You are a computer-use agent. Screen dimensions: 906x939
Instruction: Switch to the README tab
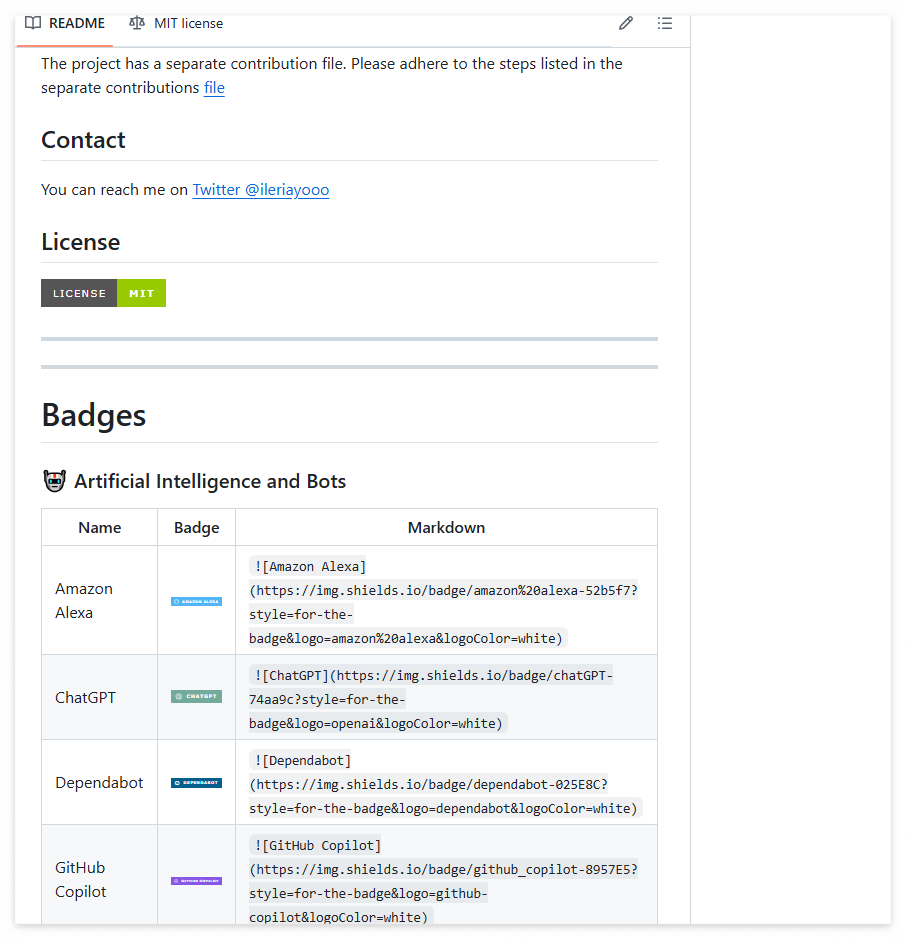tap(65, 23)
